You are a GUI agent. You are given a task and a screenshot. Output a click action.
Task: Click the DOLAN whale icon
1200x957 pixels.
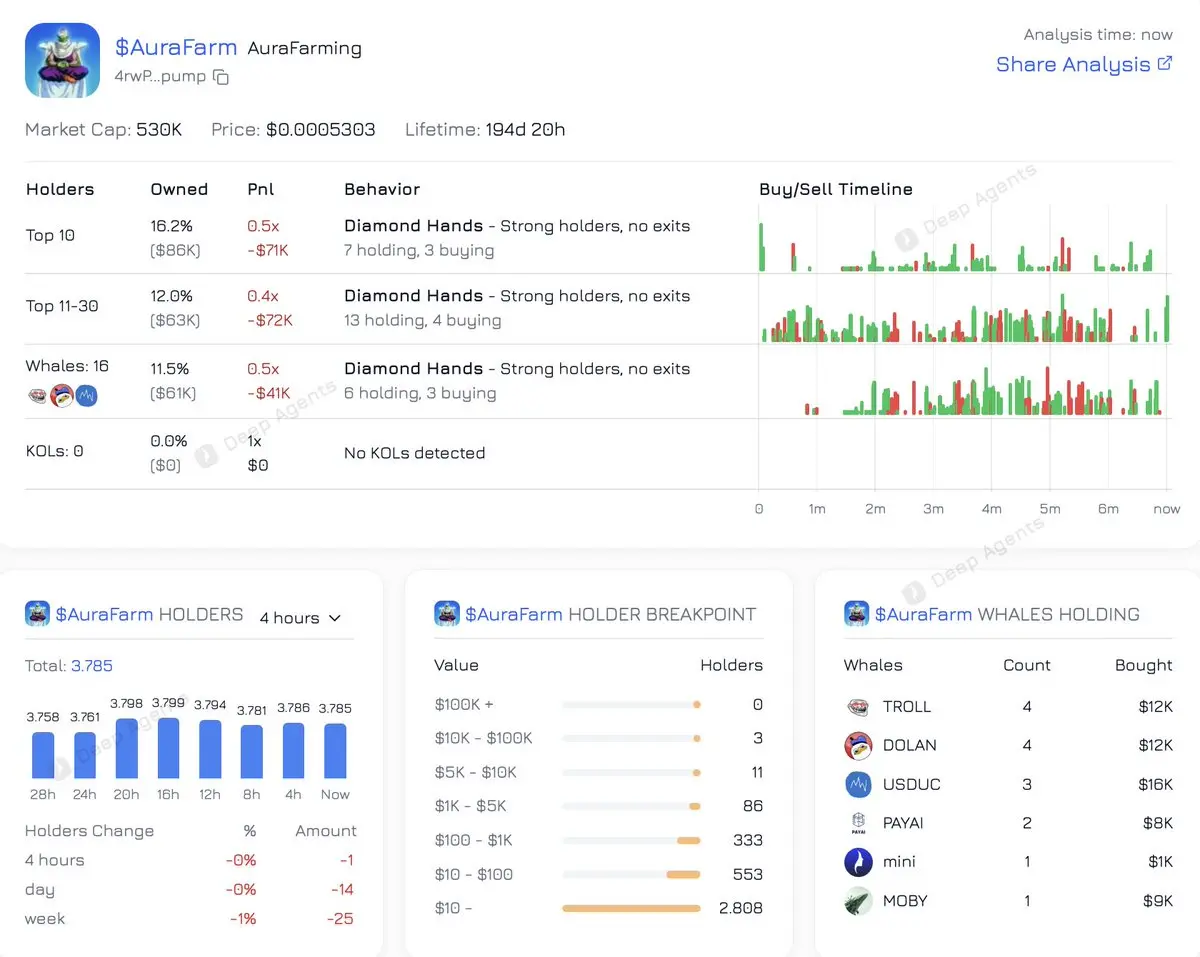tap(858, 746)
